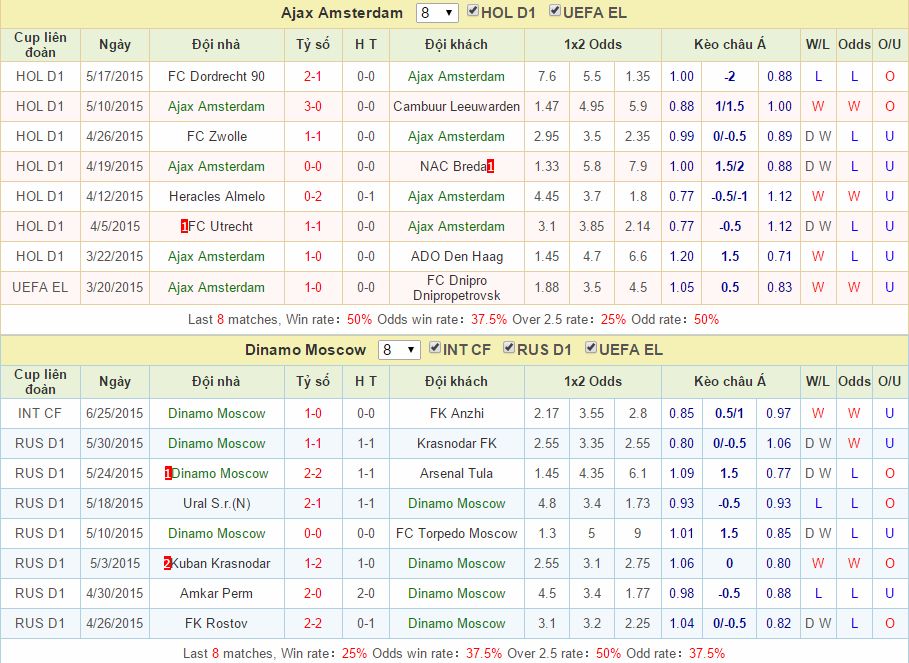Click Ajax Amsterdam home team on 5/10/2015
Viewport: 909px width, 663px height.
216,107
